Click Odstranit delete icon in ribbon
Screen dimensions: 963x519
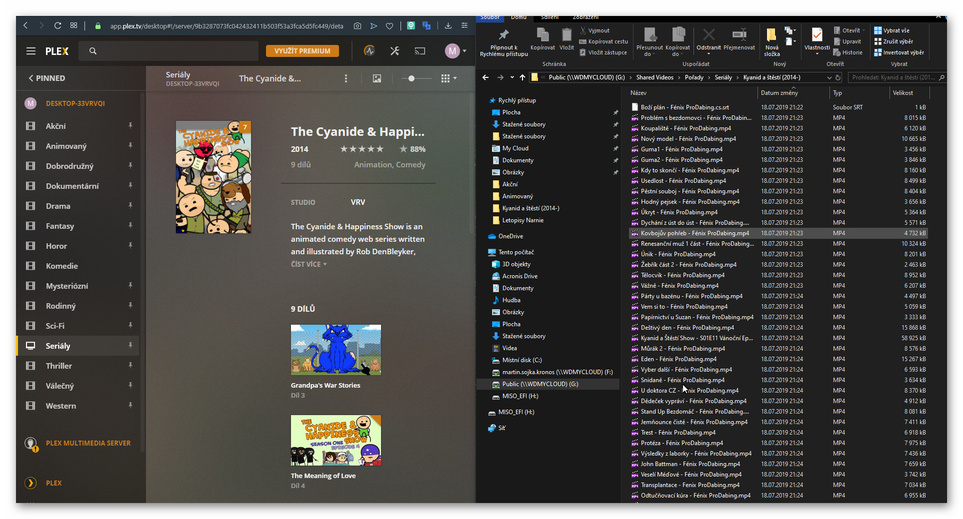[708, 39]
